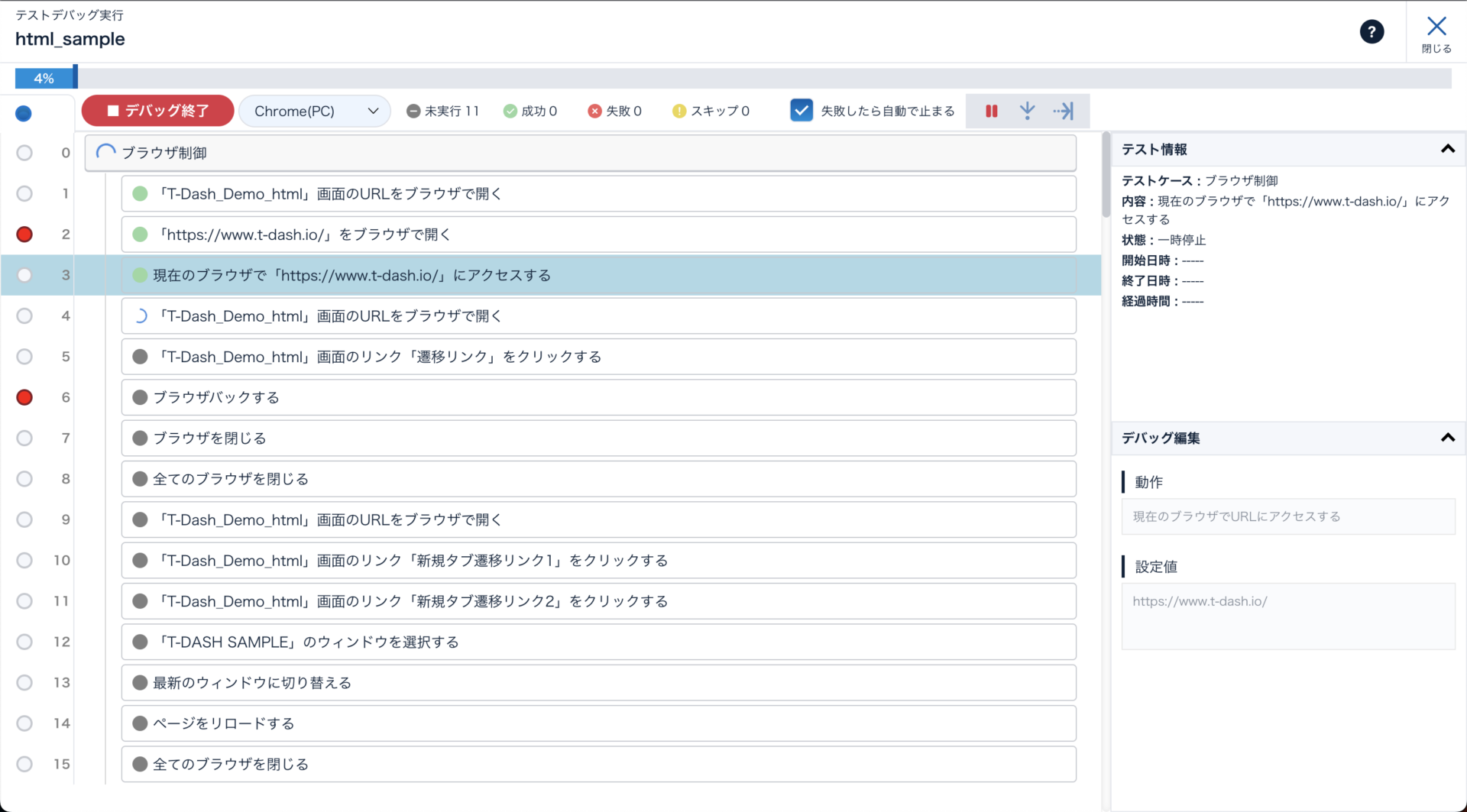This screenshot has height=812, width=1467.
Task: Click the blue breakpoint header dot
Action: click(x=24, y=114)
